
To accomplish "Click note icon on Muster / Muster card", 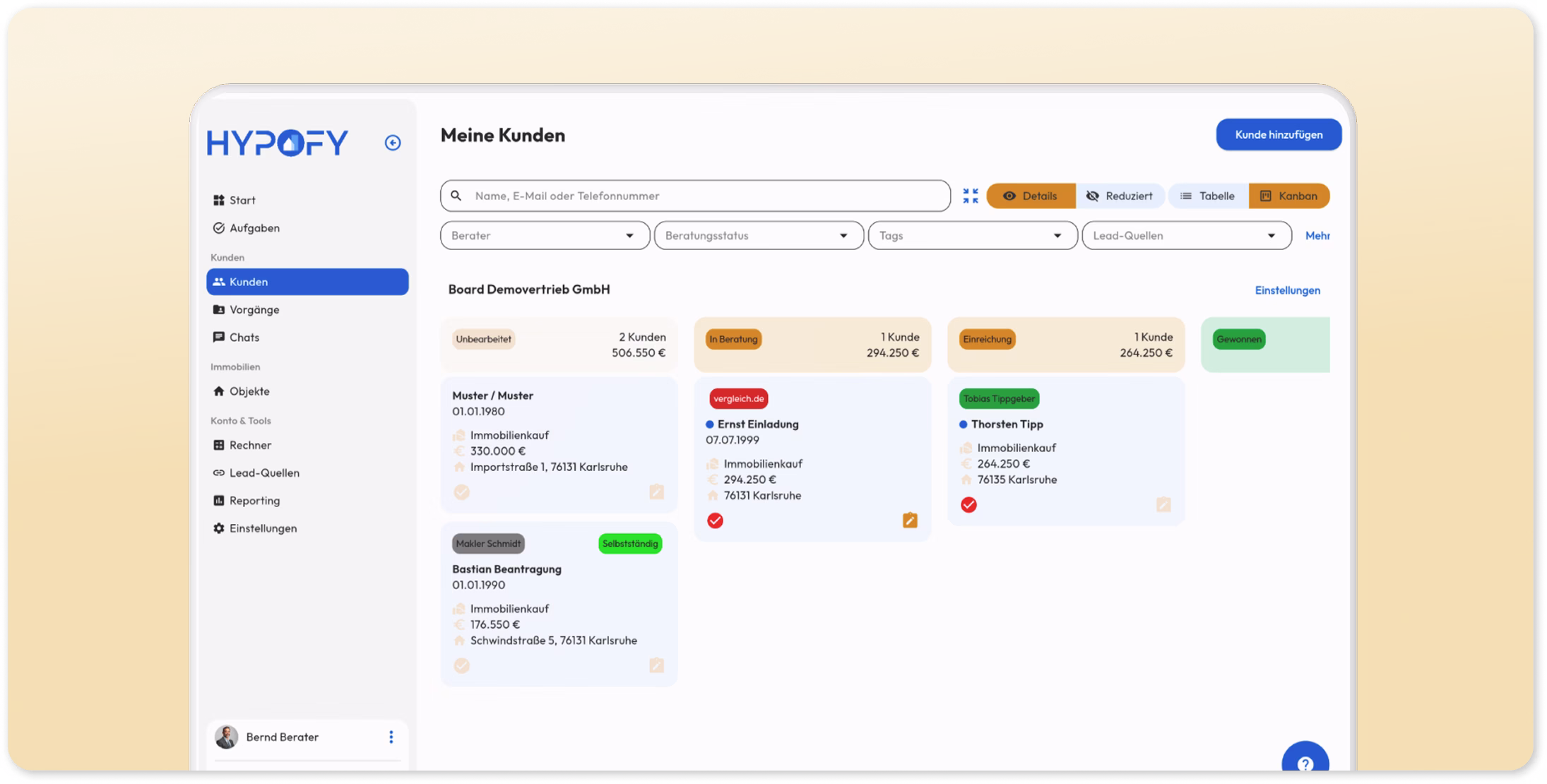I will click(x=656, y=492).
